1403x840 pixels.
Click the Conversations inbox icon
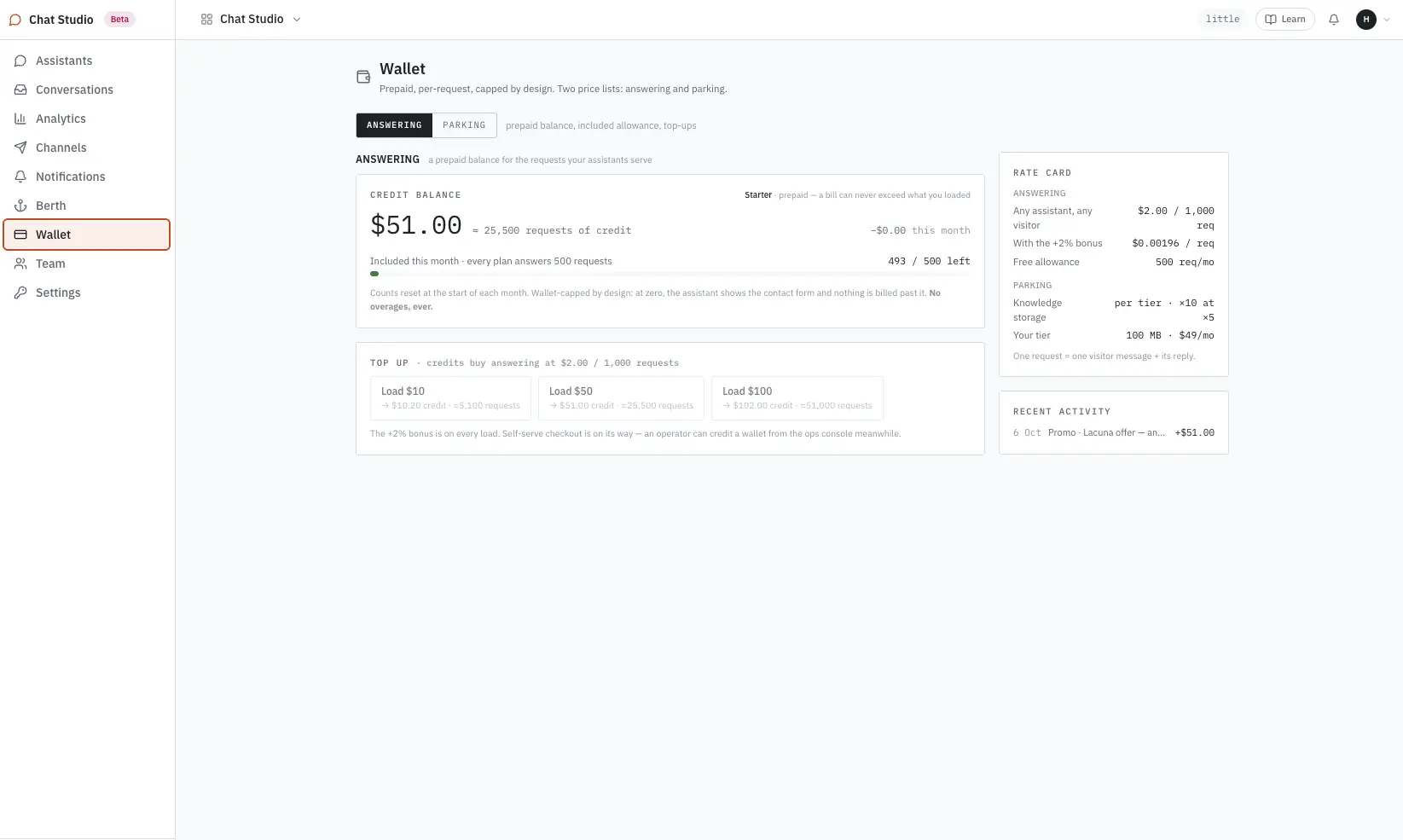tap(20, 90)
